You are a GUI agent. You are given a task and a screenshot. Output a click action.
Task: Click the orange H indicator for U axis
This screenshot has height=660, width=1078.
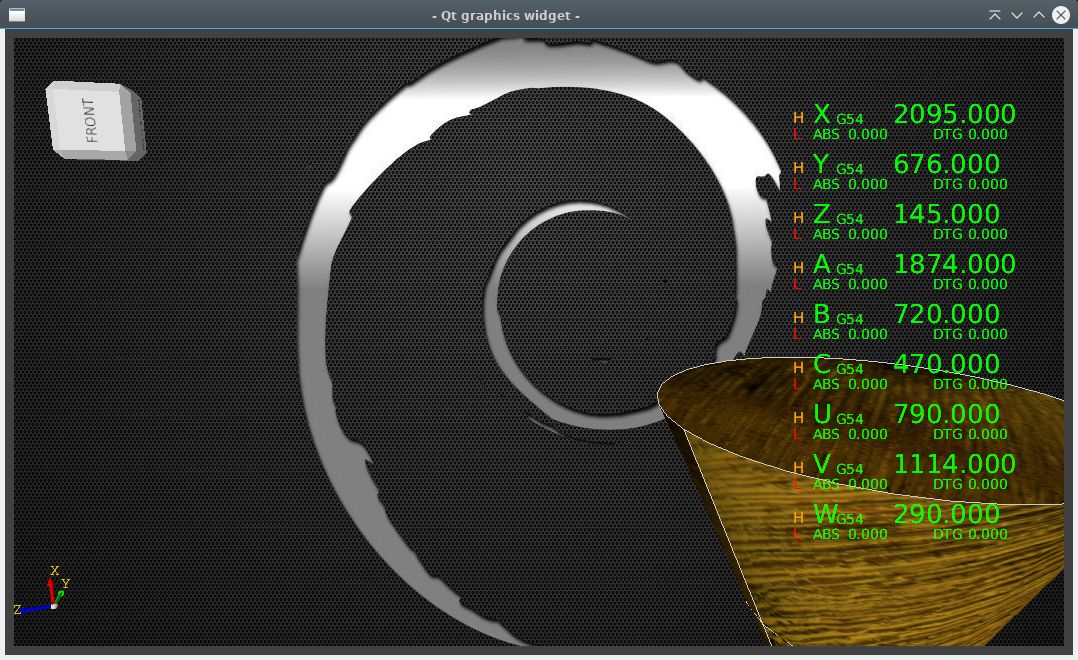pos(798,418)
